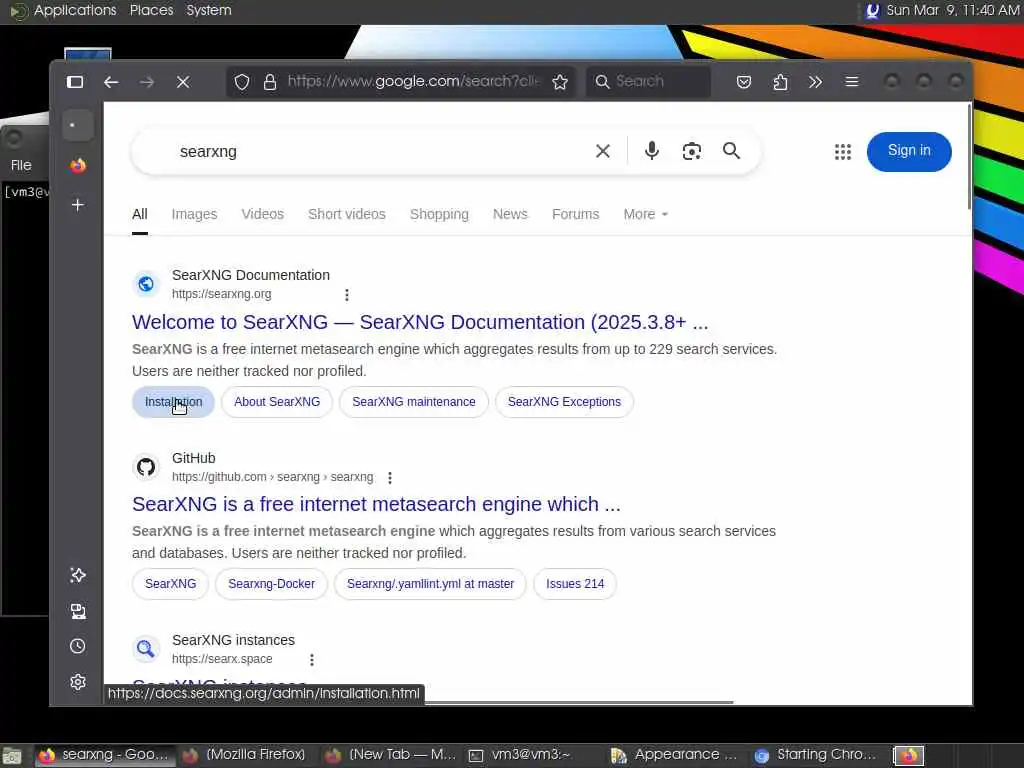
Task: Bookmark this page with the star
Action: pyautogui.click(x=560, y=82)
